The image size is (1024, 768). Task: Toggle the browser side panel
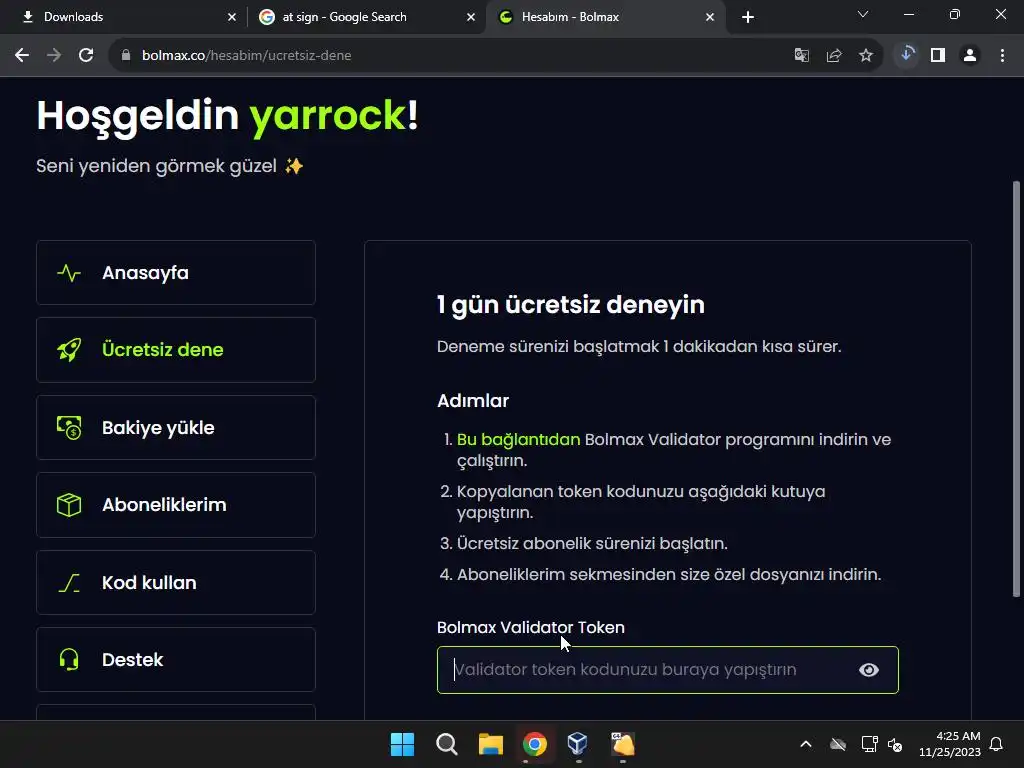[x=938, y=56]
